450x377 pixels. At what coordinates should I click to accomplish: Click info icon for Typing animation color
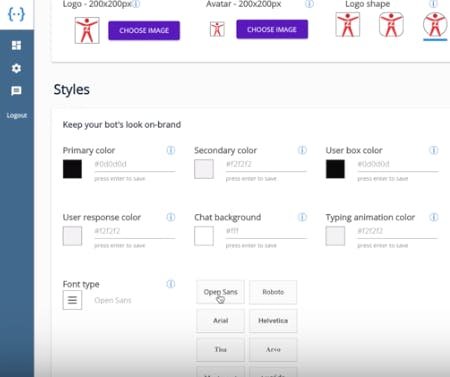click(433, 217)
